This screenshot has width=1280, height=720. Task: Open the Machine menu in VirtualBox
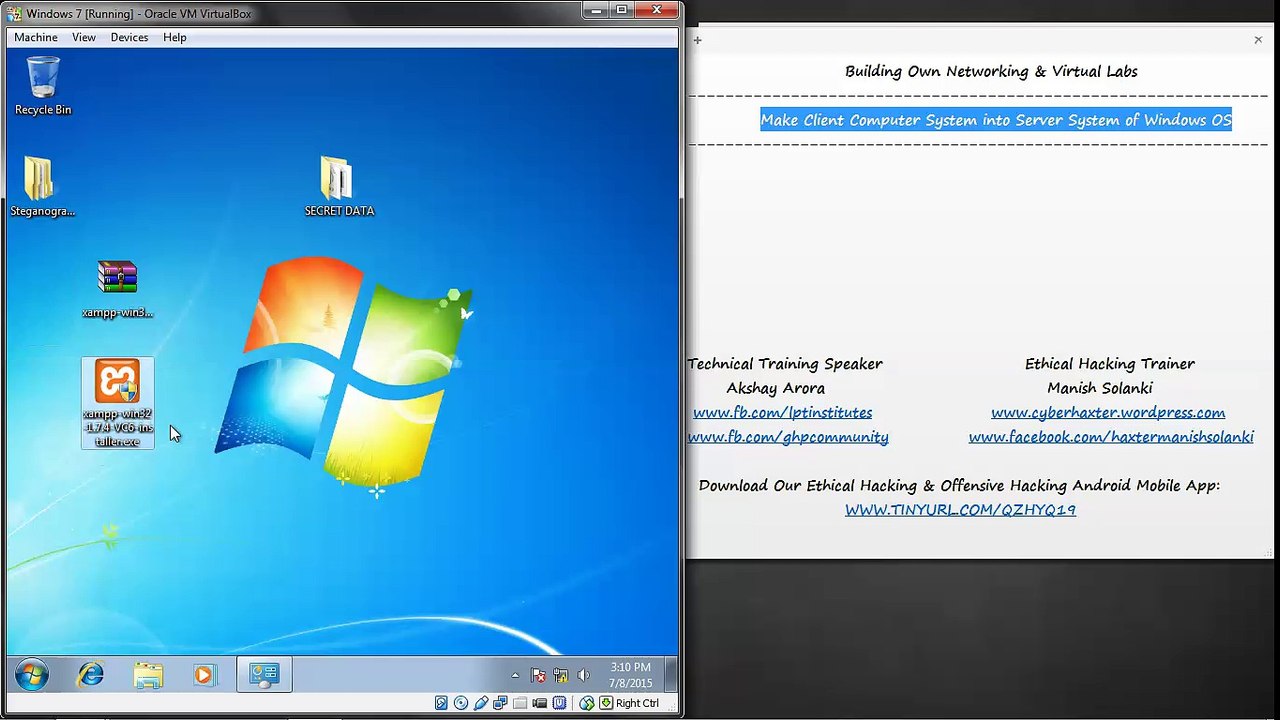35,37
